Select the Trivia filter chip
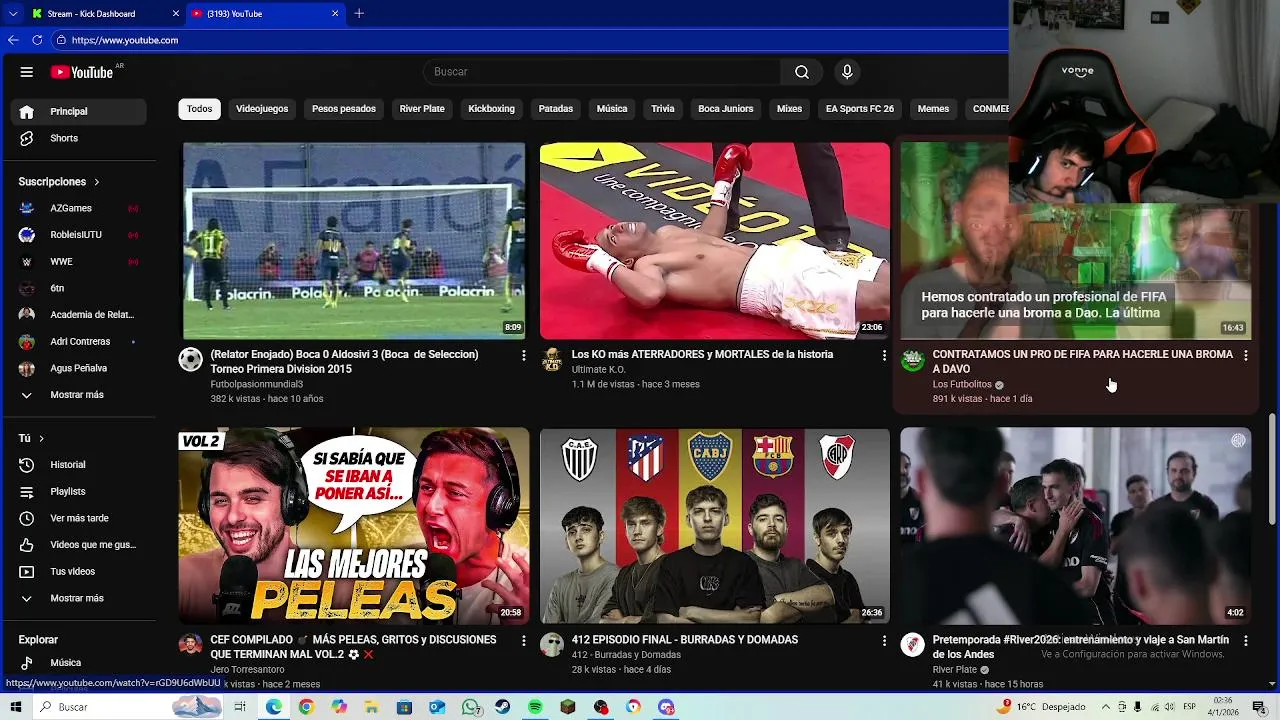The image size is (1280, 720). pos(663,109)
